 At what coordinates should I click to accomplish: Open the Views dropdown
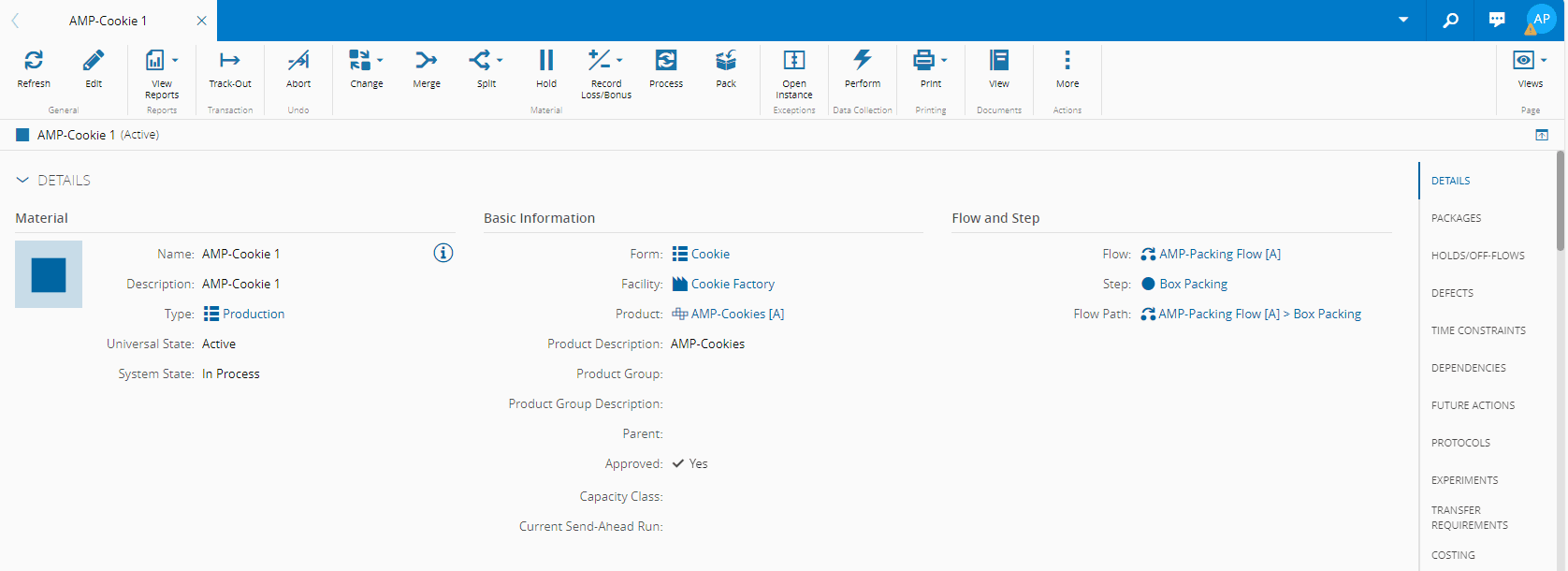point(1543,61)
